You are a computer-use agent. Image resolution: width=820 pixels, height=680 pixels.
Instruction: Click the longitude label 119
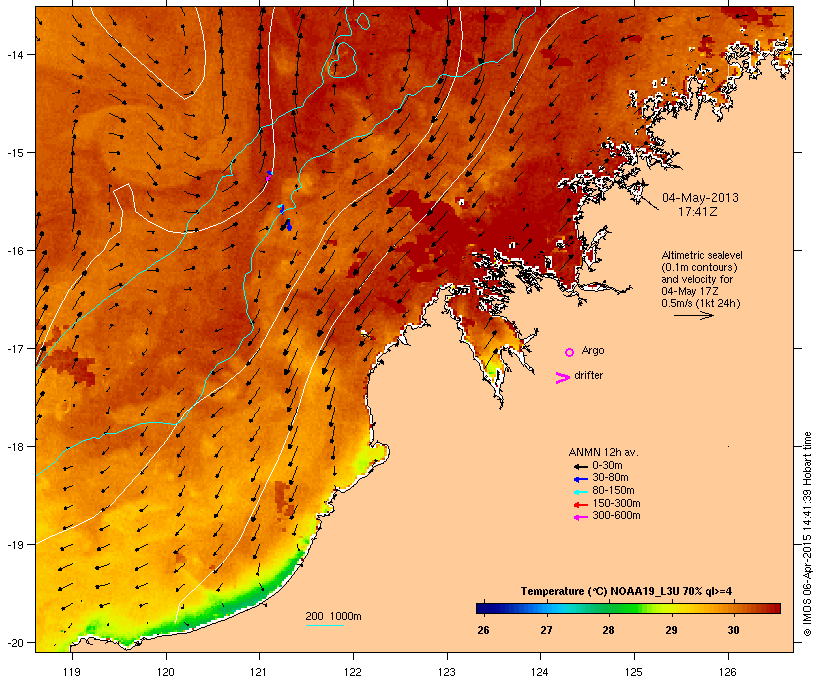[x=72, y=672]
